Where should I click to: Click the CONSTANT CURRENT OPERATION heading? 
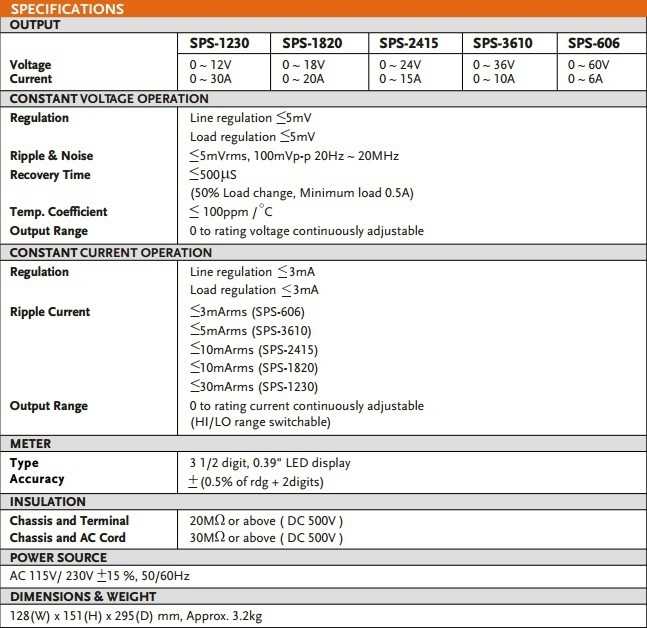click(x=111, y=253)
